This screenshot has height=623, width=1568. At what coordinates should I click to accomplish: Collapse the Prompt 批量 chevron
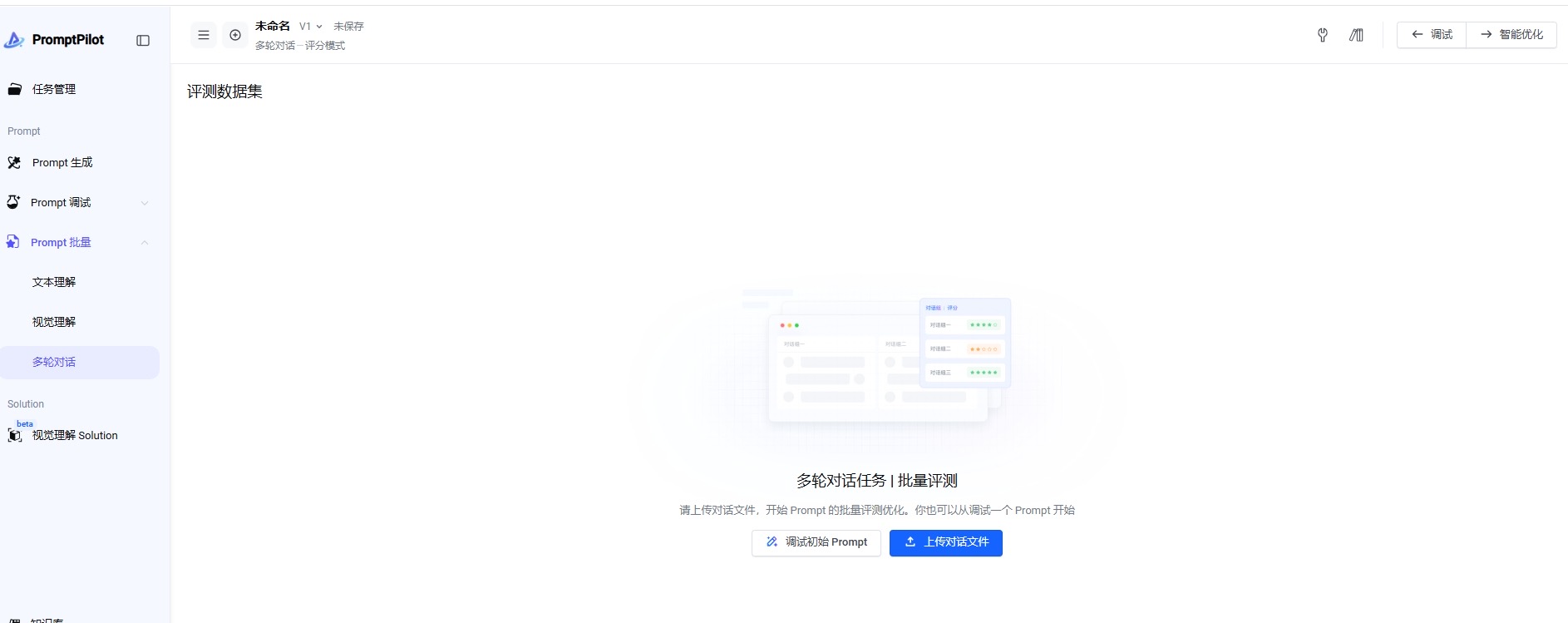coord(145,243)
